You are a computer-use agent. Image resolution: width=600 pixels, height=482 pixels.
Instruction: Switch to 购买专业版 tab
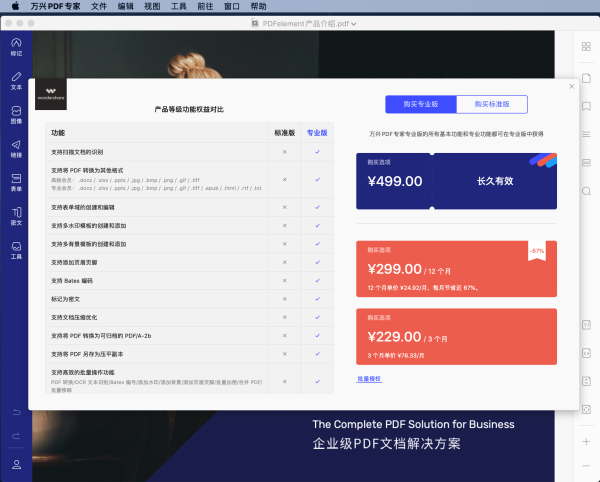click(x=421, y=104)
